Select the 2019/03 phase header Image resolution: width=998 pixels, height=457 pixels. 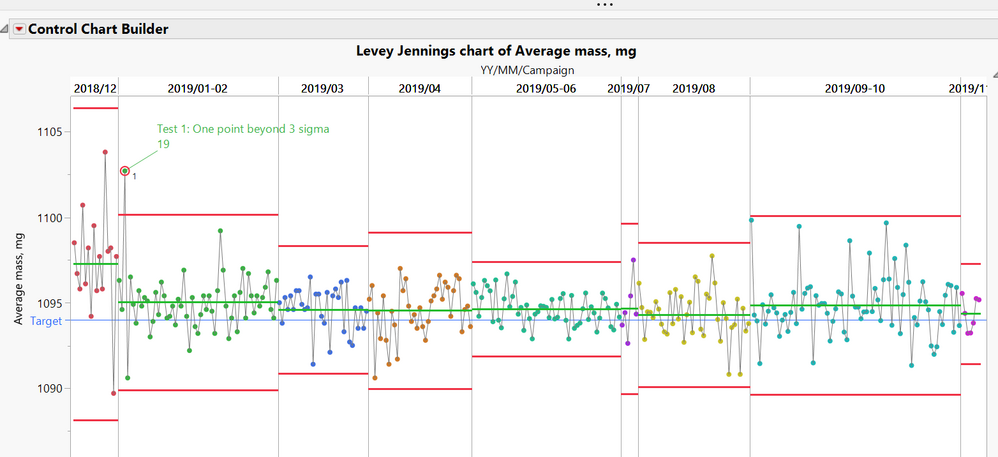[322, 88]
